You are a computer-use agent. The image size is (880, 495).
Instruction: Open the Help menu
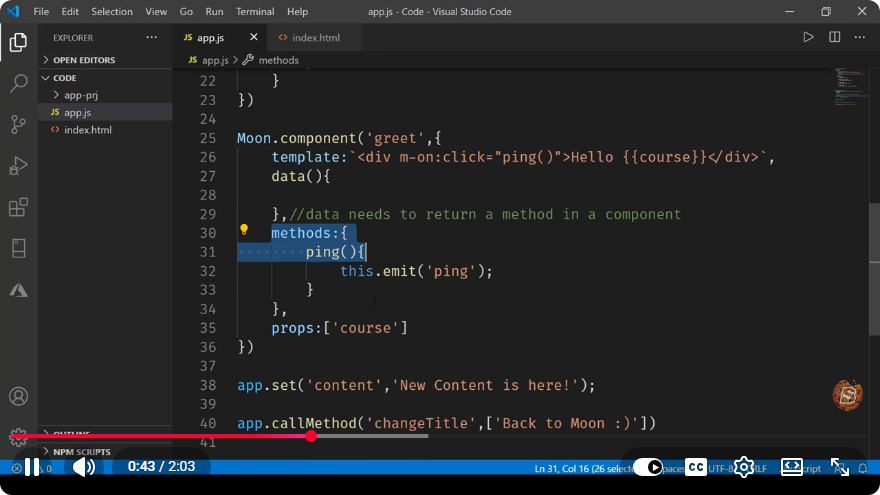click(x=297, y=11)
